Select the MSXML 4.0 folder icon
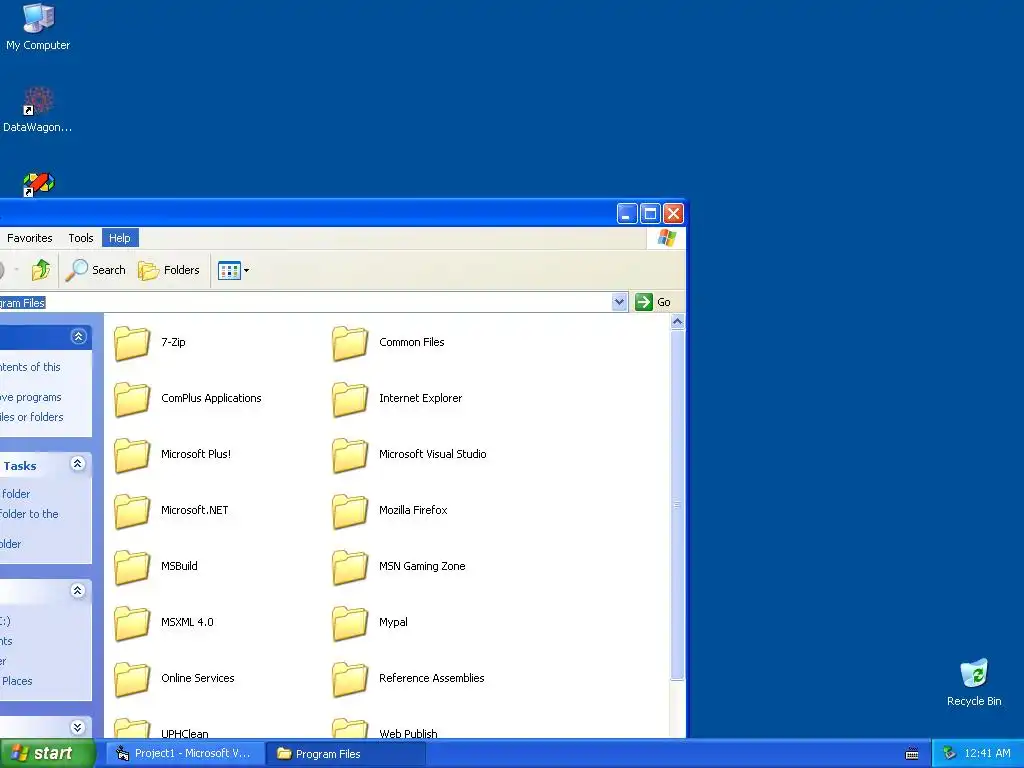The image size is (1024, 768). (132, 624)
